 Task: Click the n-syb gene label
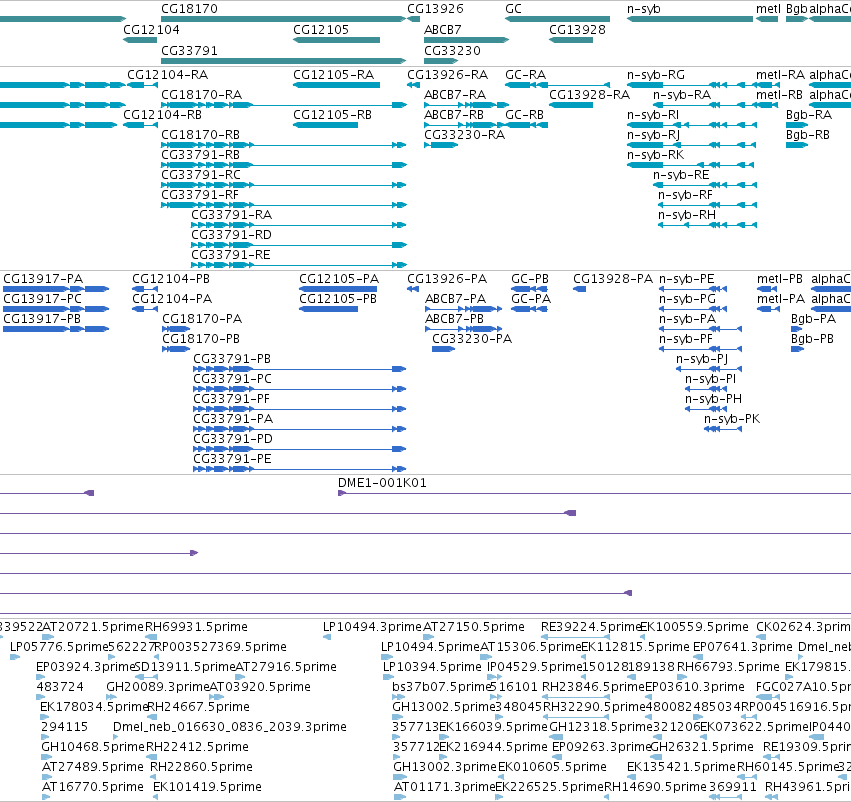pos(644,9)
